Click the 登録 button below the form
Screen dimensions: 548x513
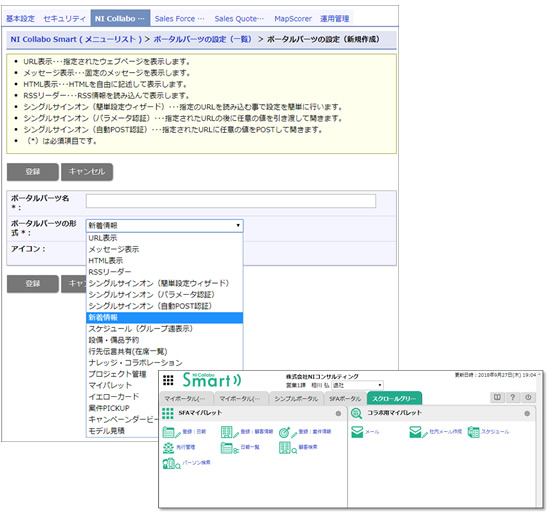[33, 283]
